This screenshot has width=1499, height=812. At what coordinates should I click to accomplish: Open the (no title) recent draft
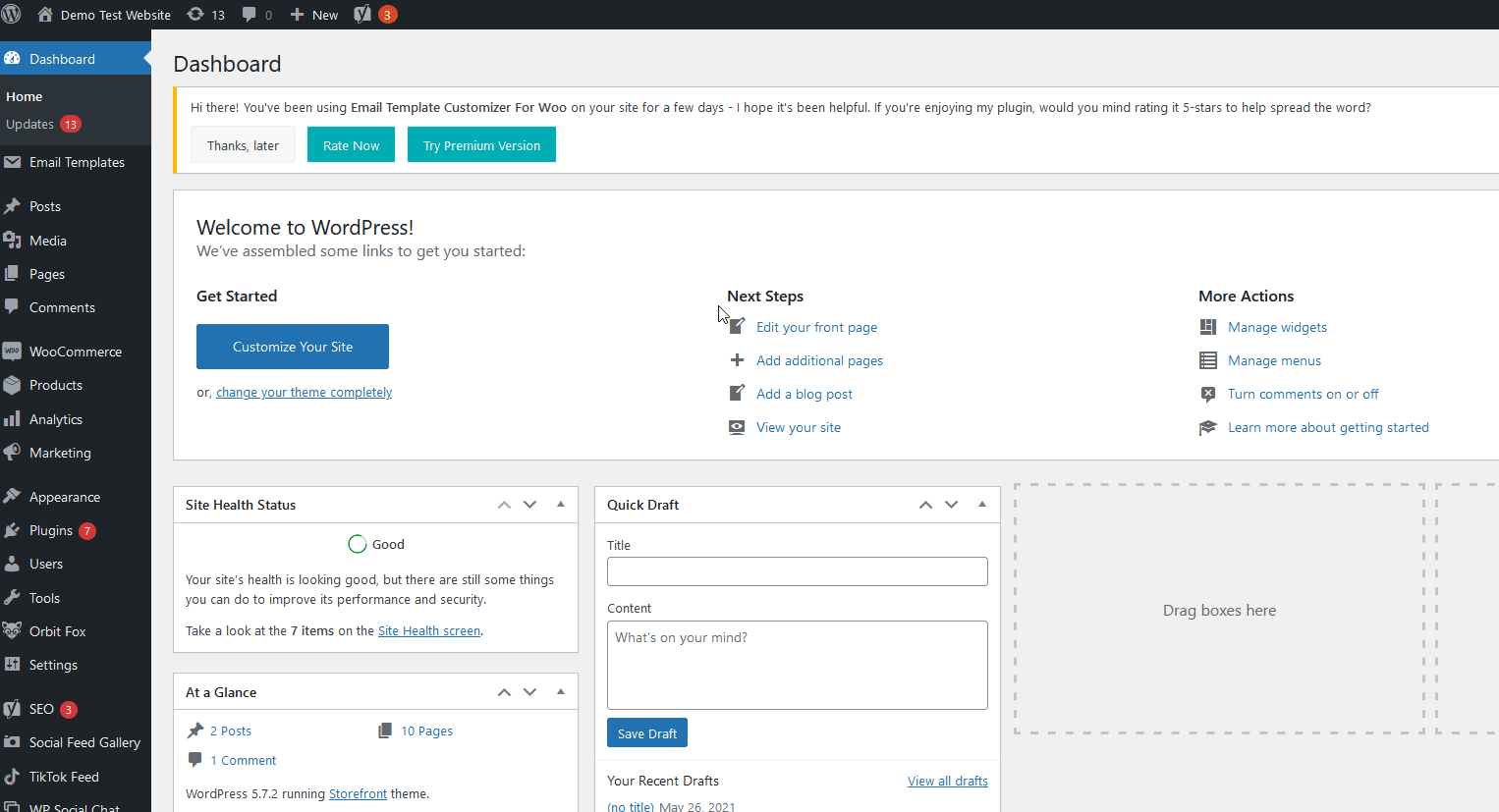click(x=631, y=807)
